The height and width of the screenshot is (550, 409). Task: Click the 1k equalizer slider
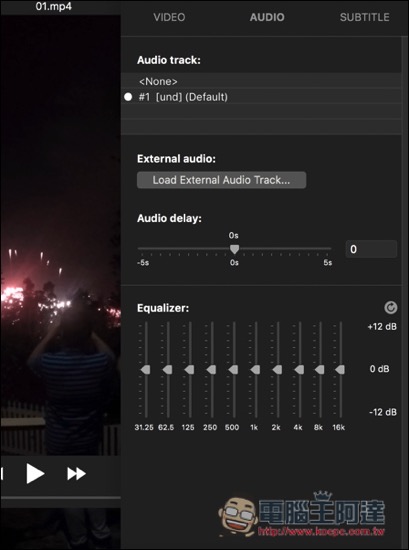(x=255, y=369)
